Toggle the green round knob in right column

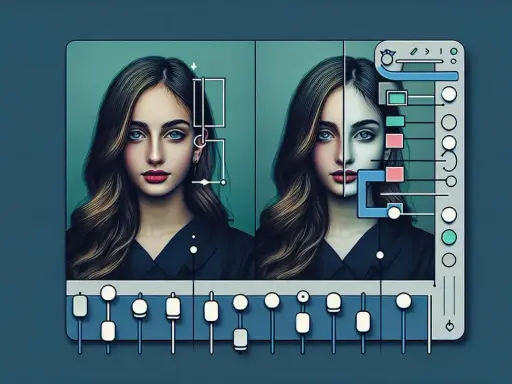pyautogui.click(x=449, y=237)
